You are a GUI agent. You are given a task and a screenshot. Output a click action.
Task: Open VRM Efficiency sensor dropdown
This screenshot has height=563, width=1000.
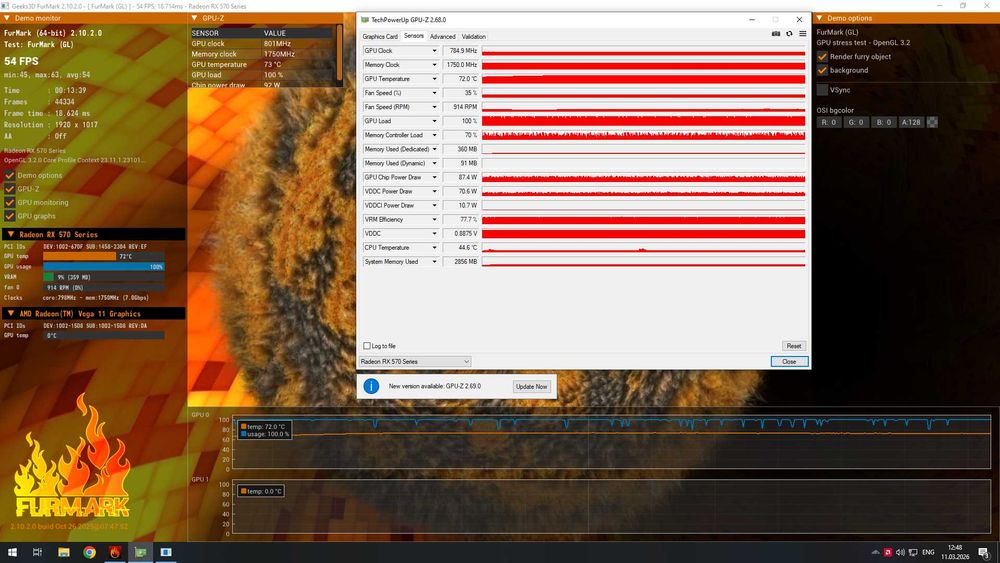tap(434, 219)
